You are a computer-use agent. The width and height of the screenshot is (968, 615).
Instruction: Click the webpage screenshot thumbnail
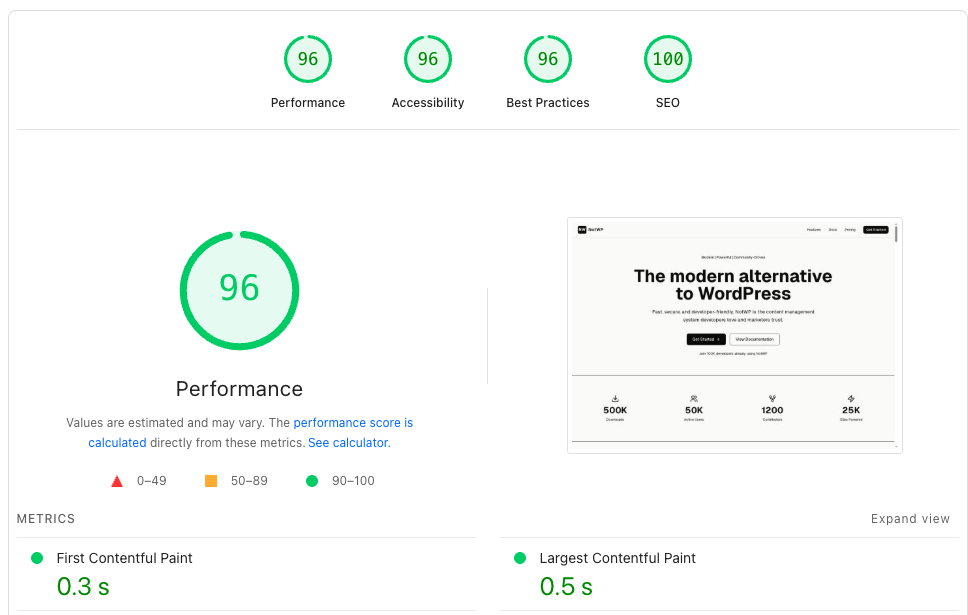point(735,335)
